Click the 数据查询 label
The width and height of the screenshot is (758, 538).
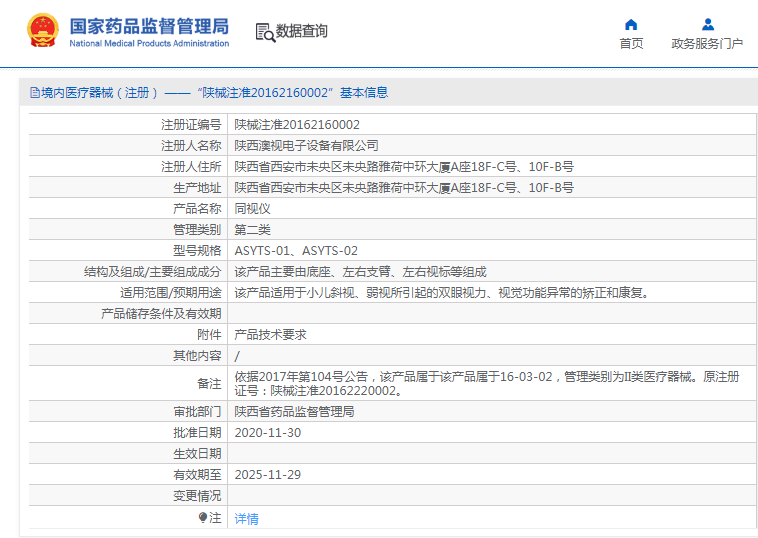coord(302,31)
